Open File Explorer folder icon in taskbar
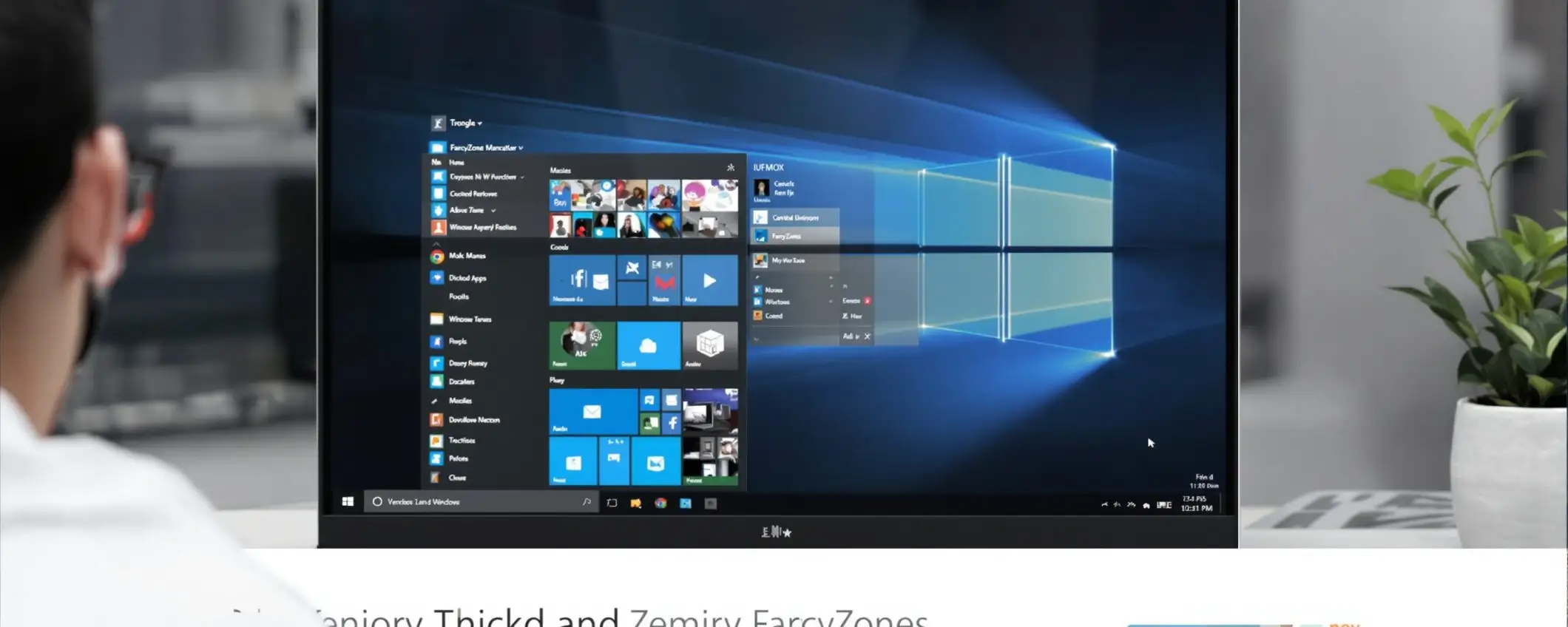 [x=635, y=504]
